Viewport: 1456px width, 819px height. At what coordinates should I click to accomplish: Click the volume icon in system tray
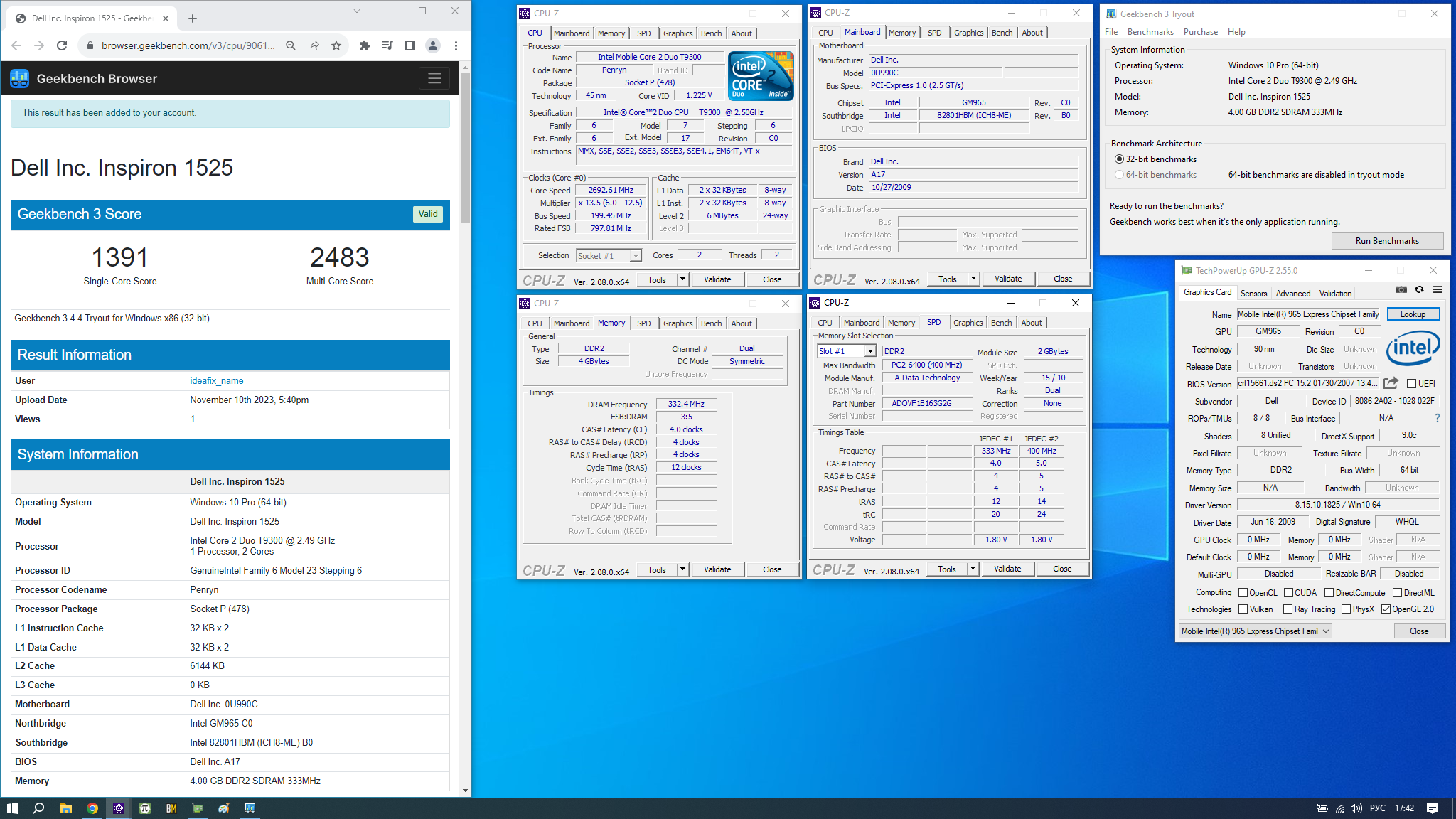click(x=1356, y=808)
